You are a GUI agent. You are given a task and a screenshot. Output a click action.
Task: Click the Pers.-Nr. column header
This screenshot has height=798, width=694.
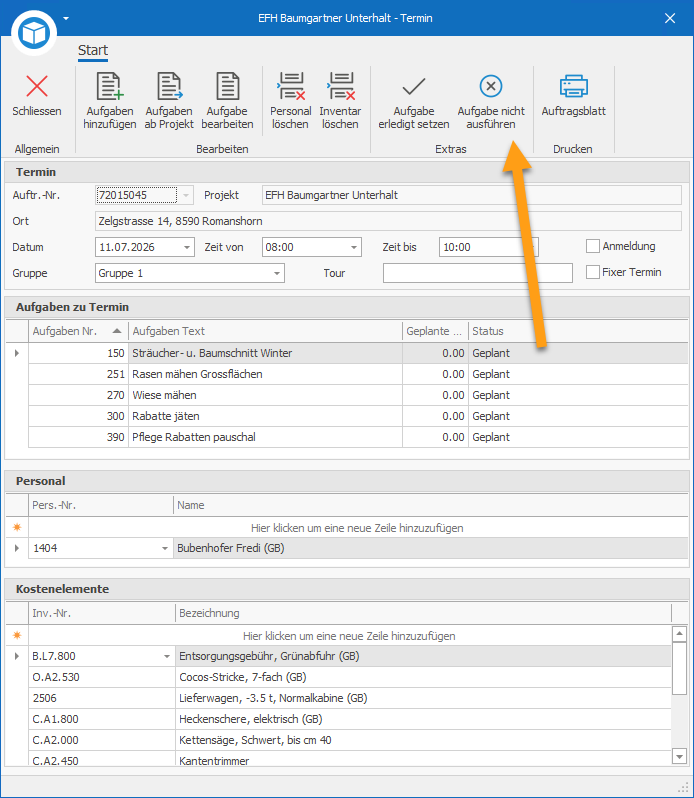[101, 505]
